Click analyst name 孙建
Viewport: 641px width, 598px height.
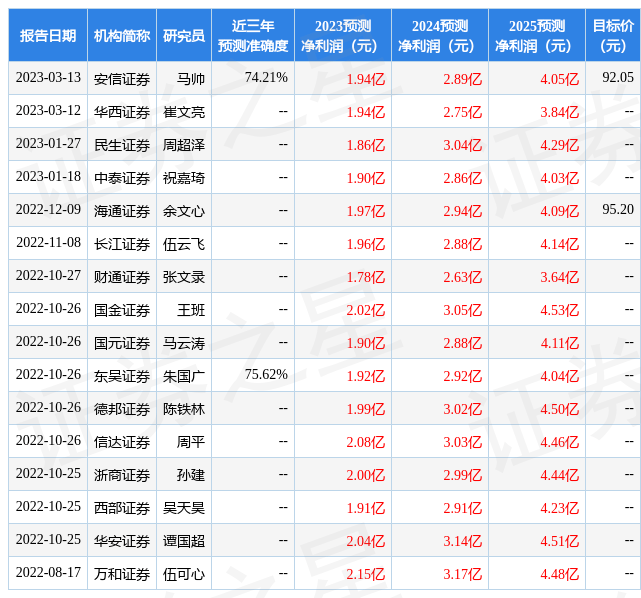[x=191, y=475]
